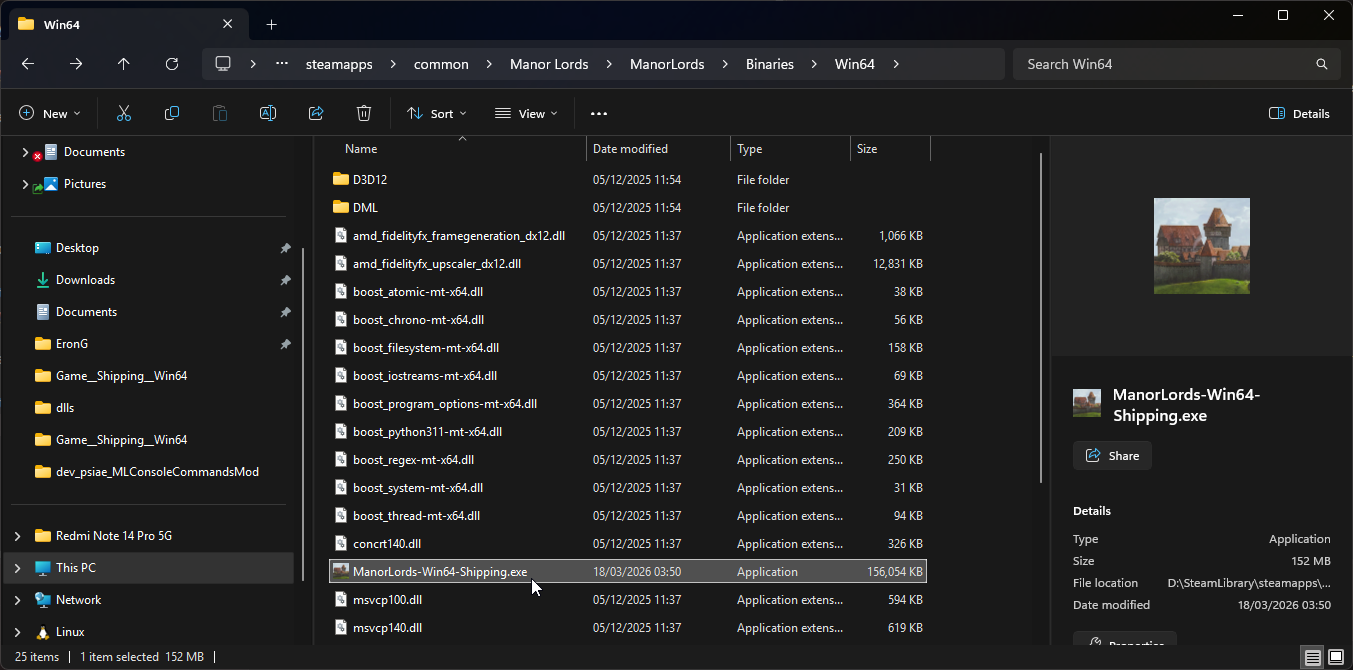Switch to details list view in status bar
The image size is (1353, 670).
(x=1312, y=657)
